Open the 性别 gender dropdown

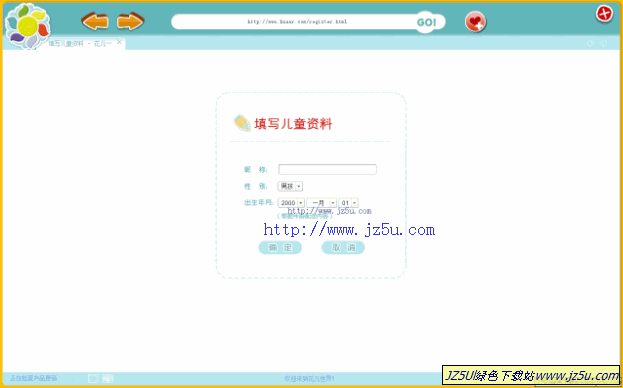tap(290, 186)
